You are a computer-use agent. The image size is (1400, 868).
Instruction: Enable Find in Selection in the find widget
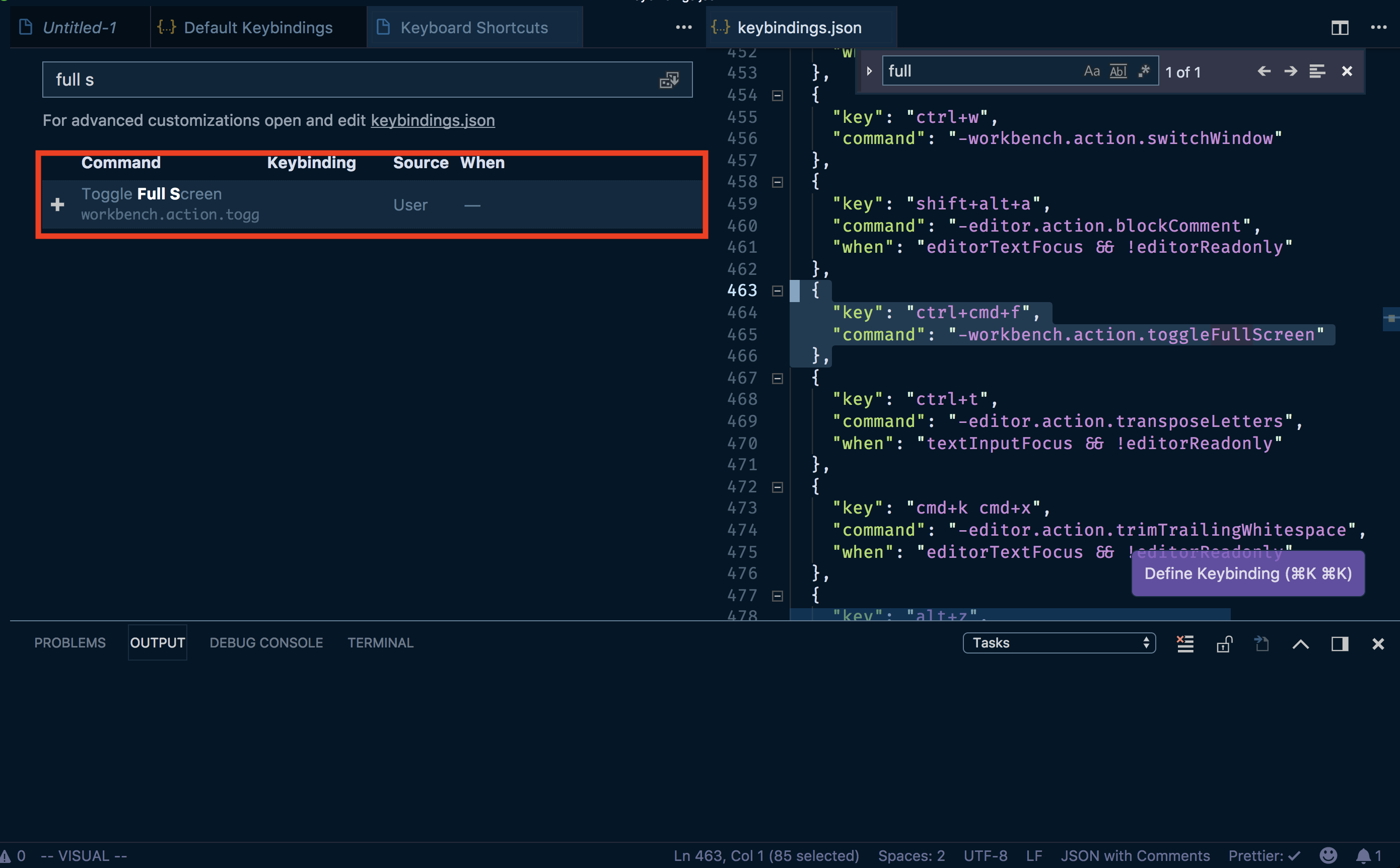coord(1317,71)
